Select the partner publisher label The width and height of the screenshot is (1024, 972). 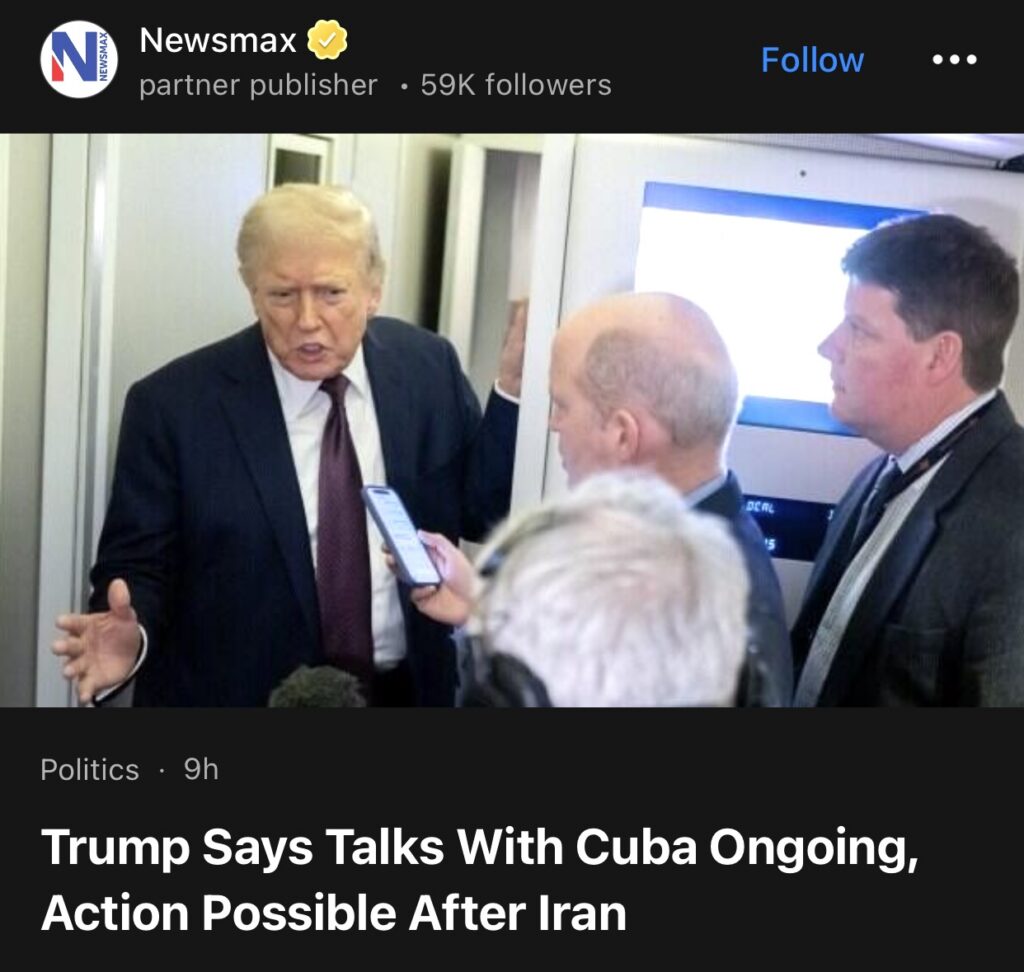[259, 86]
